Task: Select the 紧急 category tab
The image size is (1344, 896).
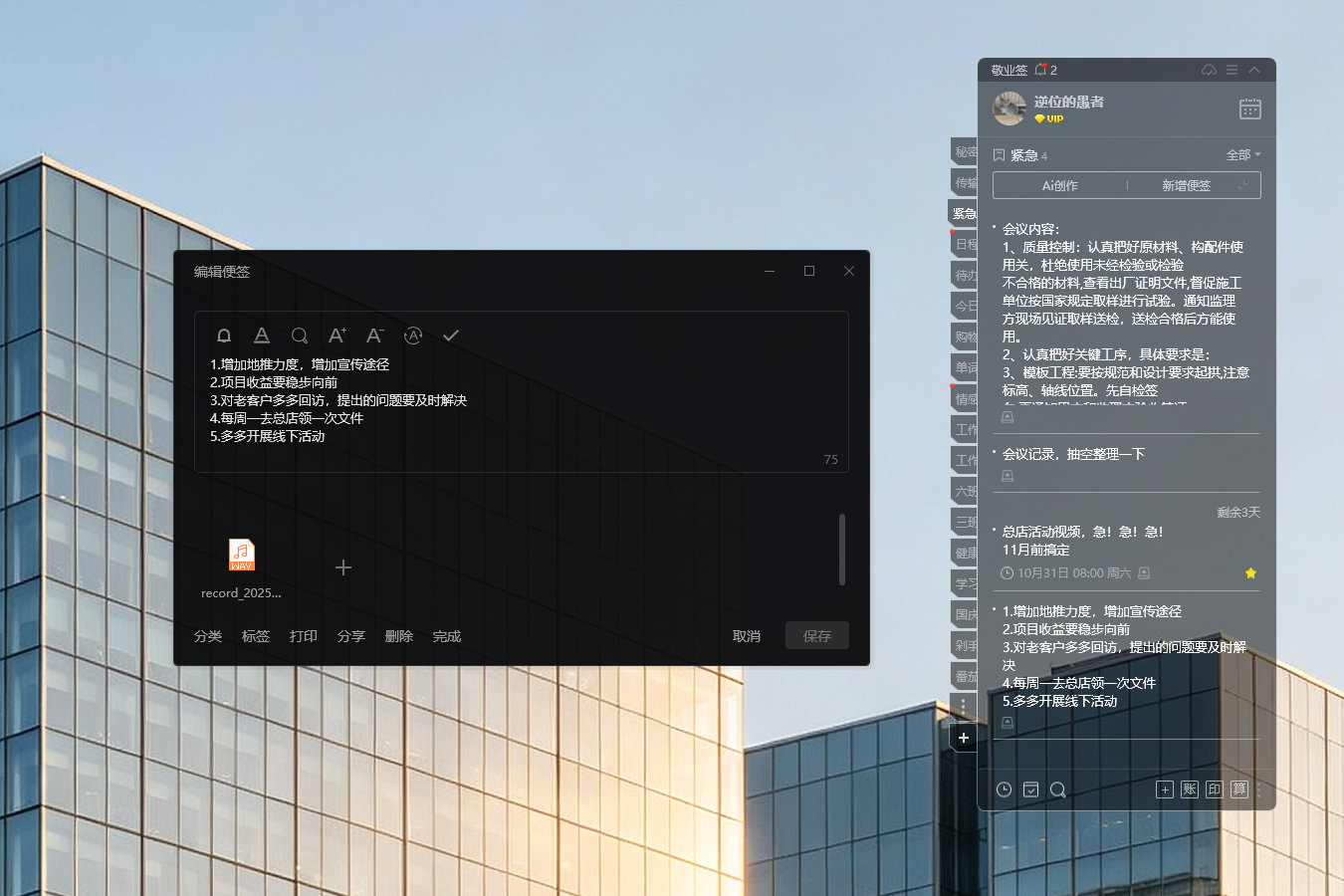Action: pos(964,213)
